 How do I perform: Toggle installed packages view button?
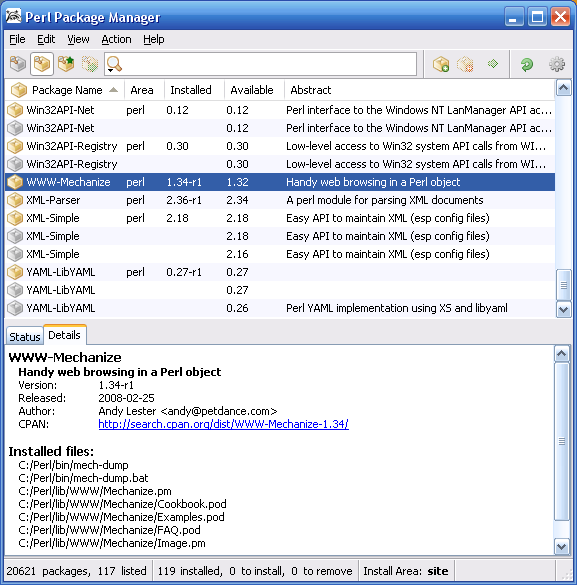click(x=41, y=64)
